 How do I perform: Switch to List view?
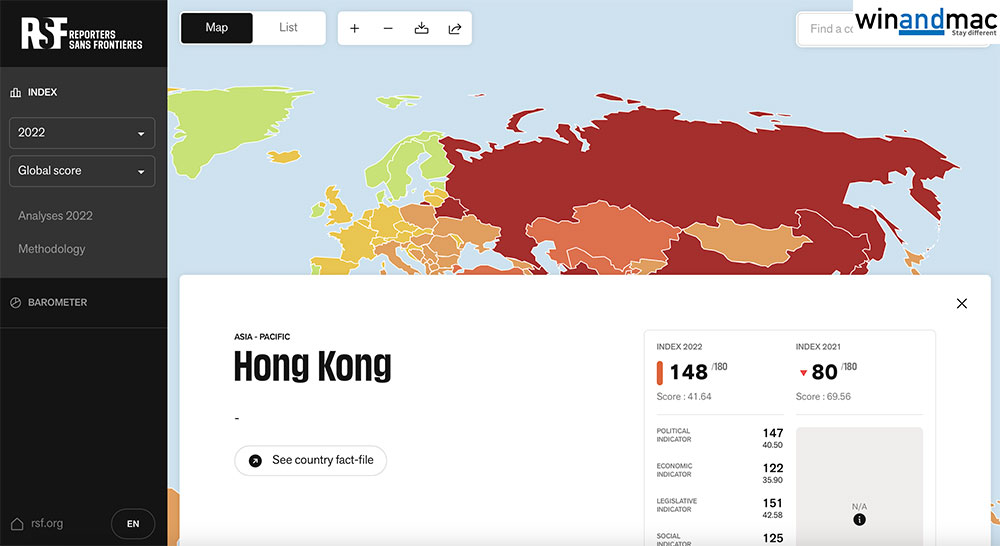pyautogui.click(x=288, y=28)
